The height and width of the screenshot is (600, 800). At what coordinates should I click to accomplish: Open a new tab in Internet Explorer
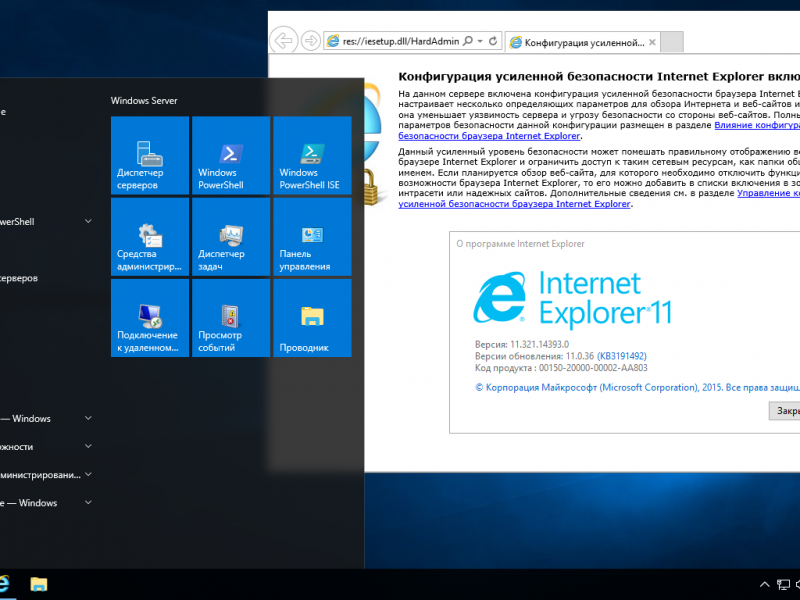click(672, 42)
